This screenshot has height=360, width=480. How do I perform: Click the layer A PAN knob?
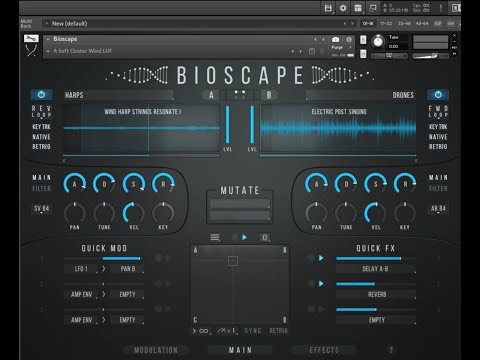coord(74,213)
